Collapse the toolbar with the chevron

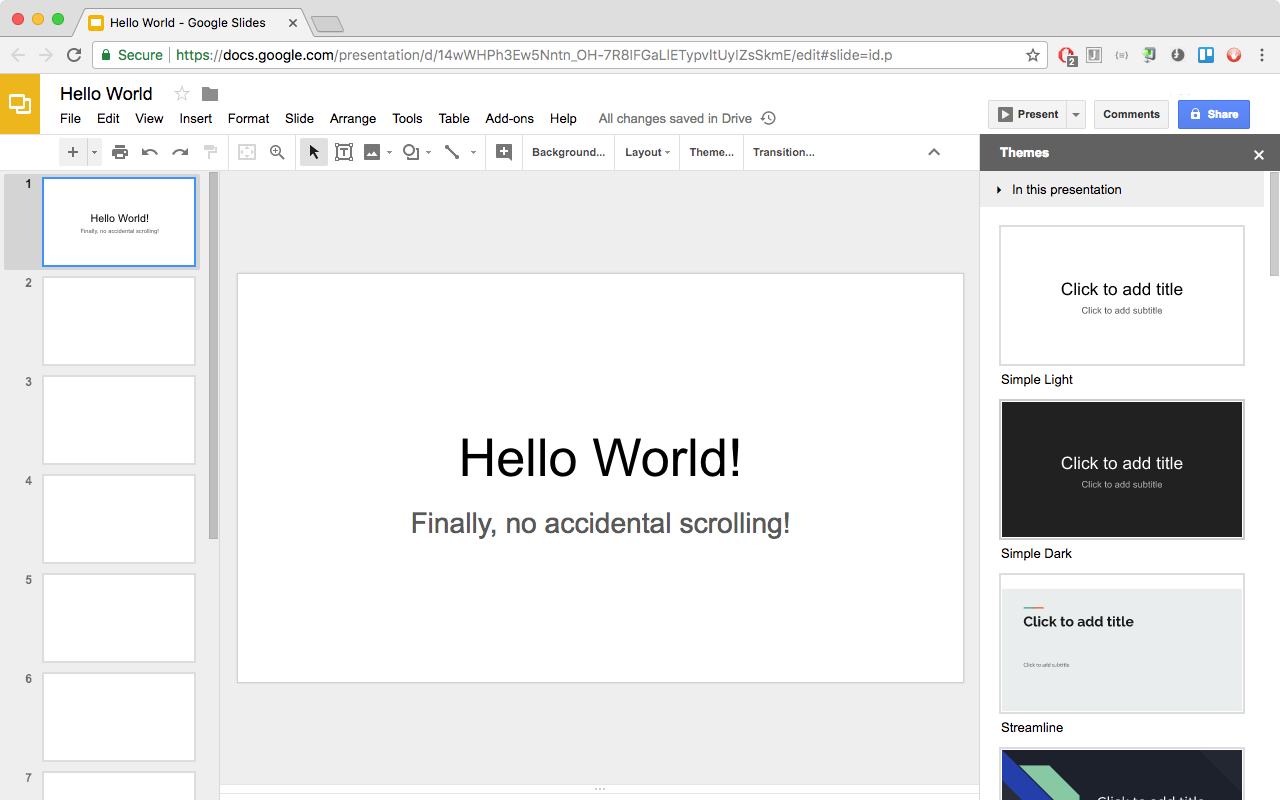click(933, 152)
